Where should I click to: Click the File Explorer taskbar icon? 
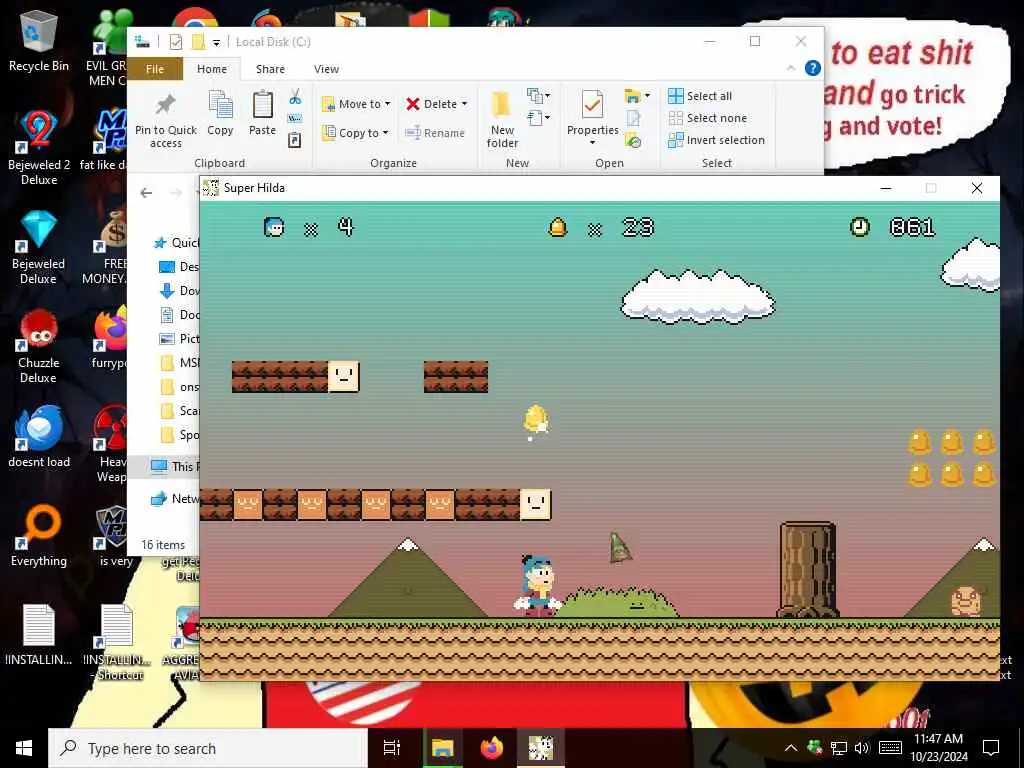(442, 748)
